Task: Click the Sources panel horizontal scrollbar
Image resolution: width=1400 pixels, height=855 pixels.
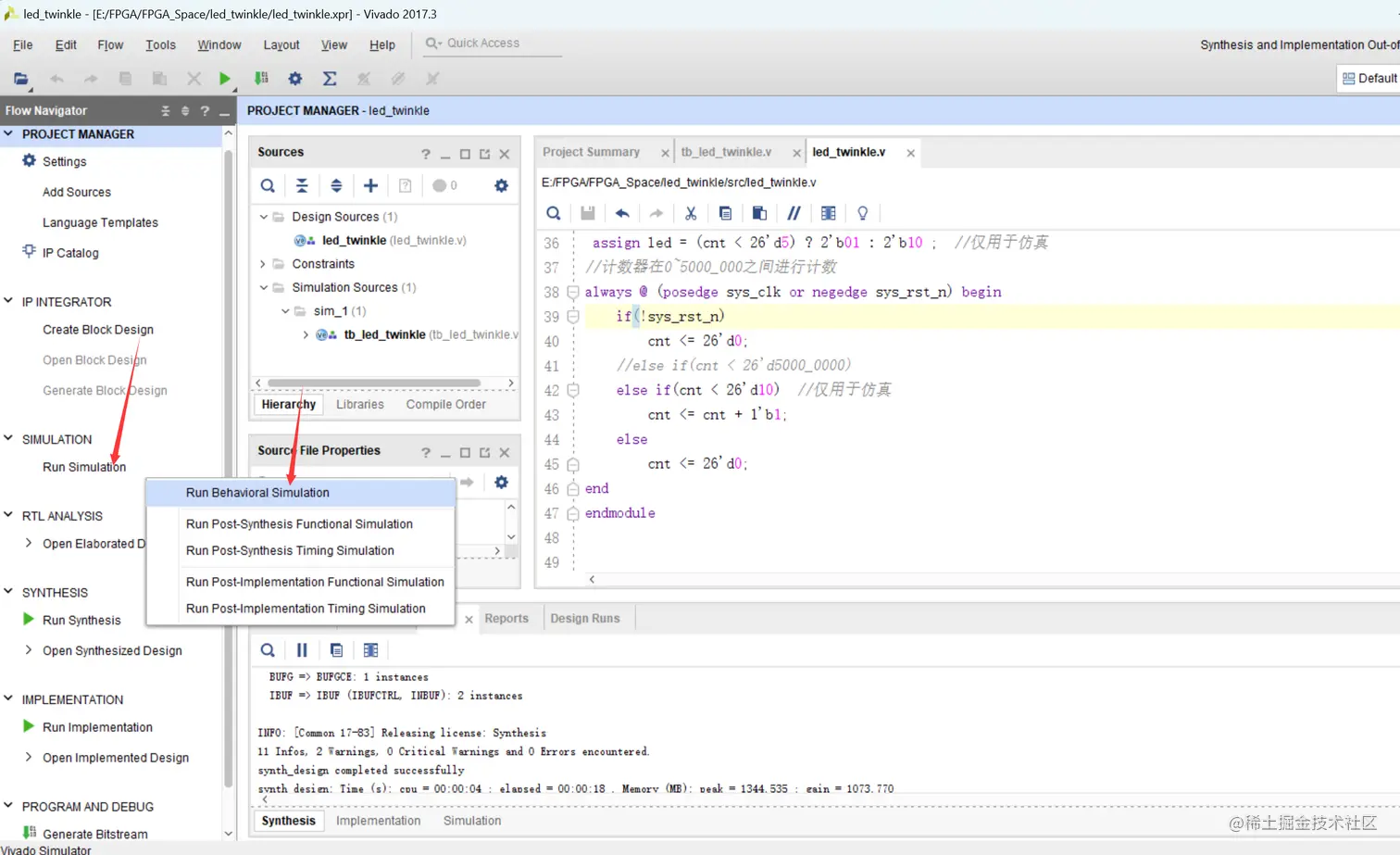Action: coord(374,383)
